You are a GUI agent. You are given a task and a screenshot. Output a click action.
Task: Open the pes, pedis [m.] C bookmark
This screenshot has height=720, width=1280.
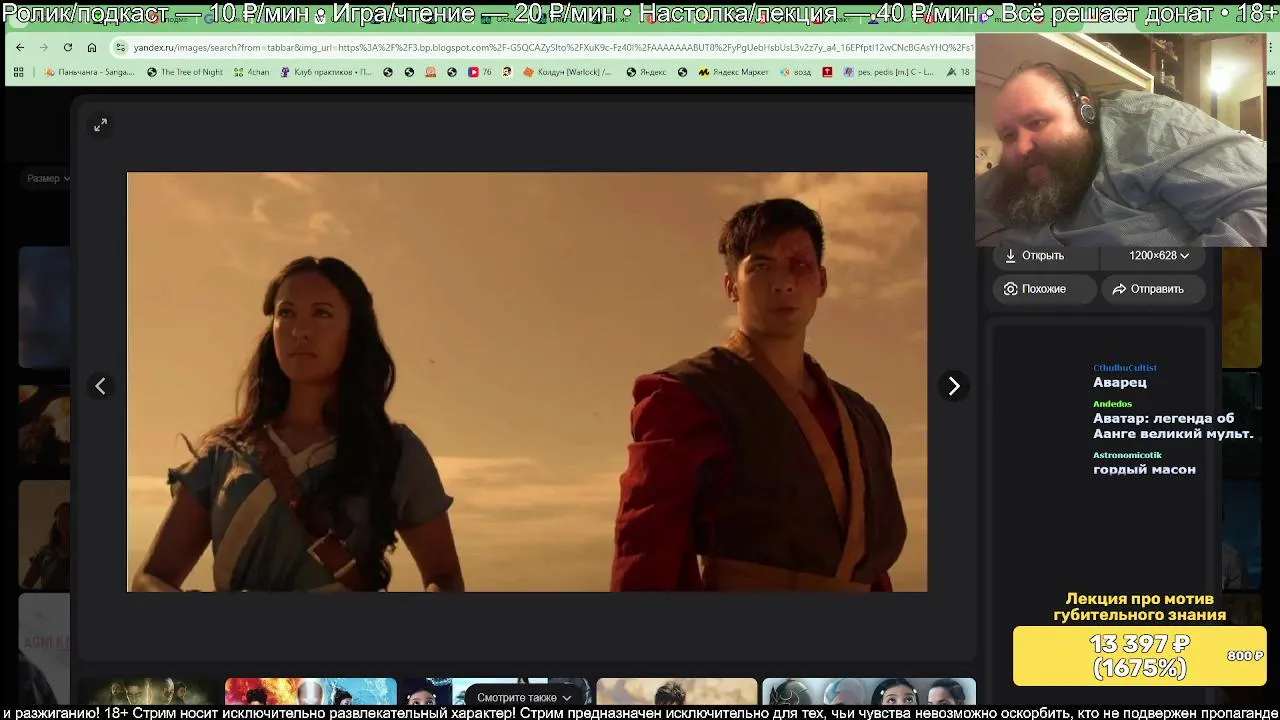[889, 72]
